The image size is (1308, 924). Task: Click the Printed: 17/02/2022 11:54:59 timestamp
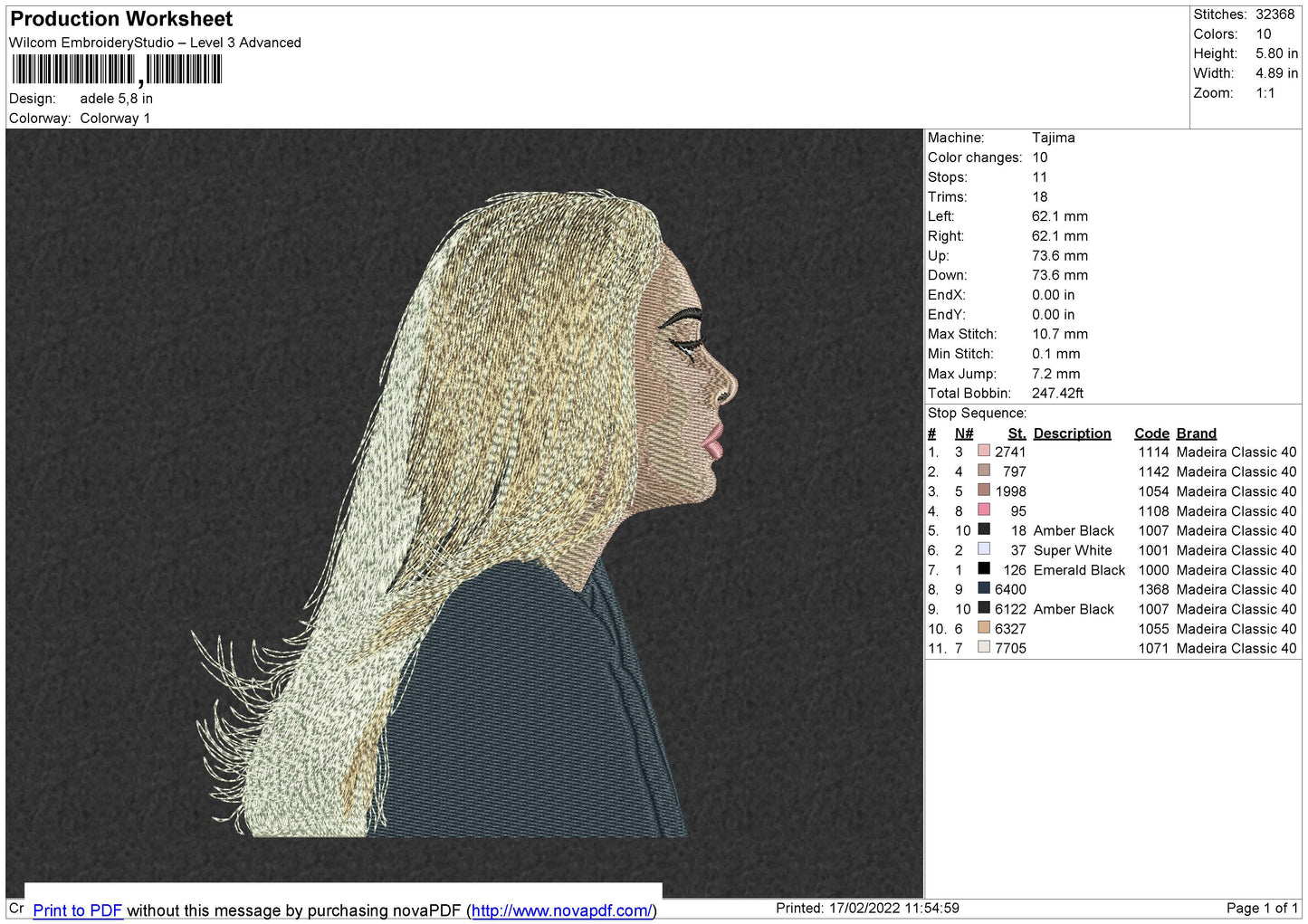tap(867, 909)
